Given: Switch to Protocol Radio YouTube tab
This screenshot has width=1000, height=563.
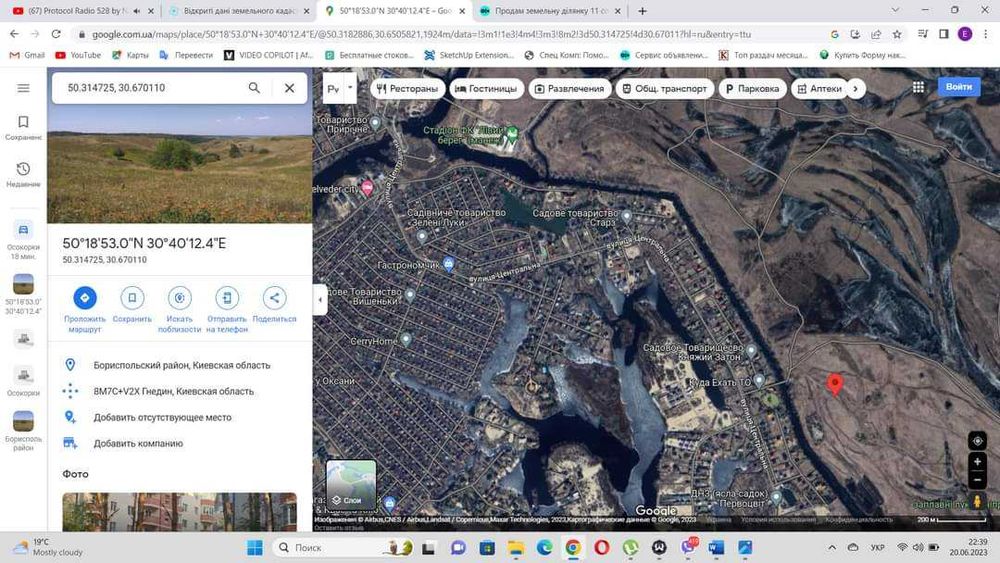Looking at the screenshot, I should (x=79, y=11).
